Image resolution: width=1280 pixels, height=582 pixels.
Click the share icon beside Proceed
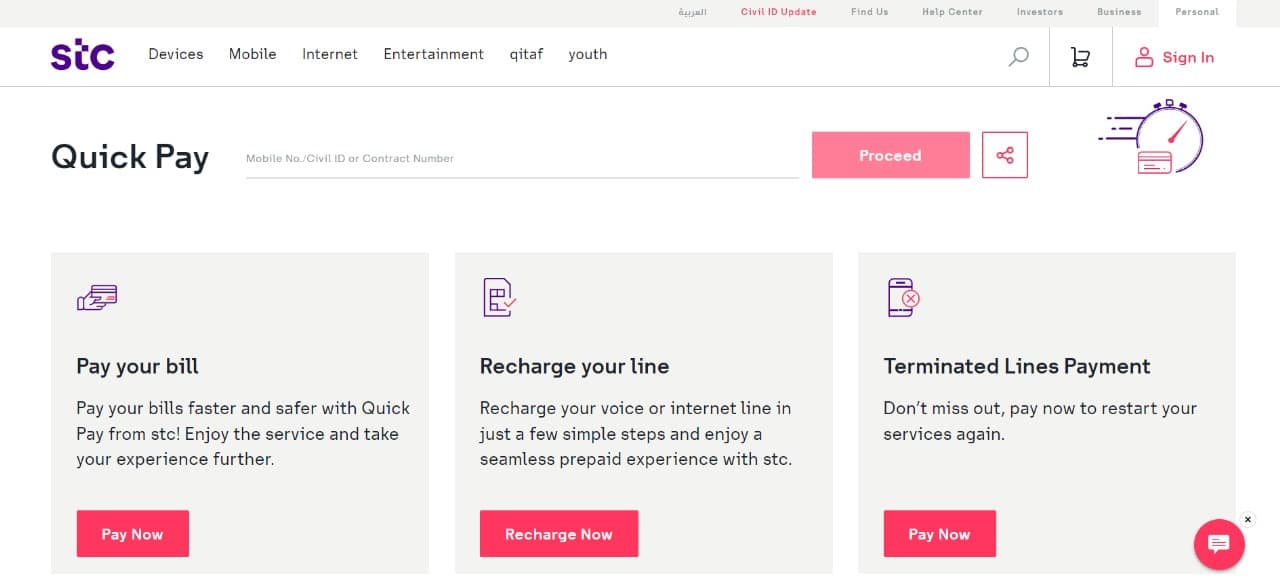[1004, 155]
